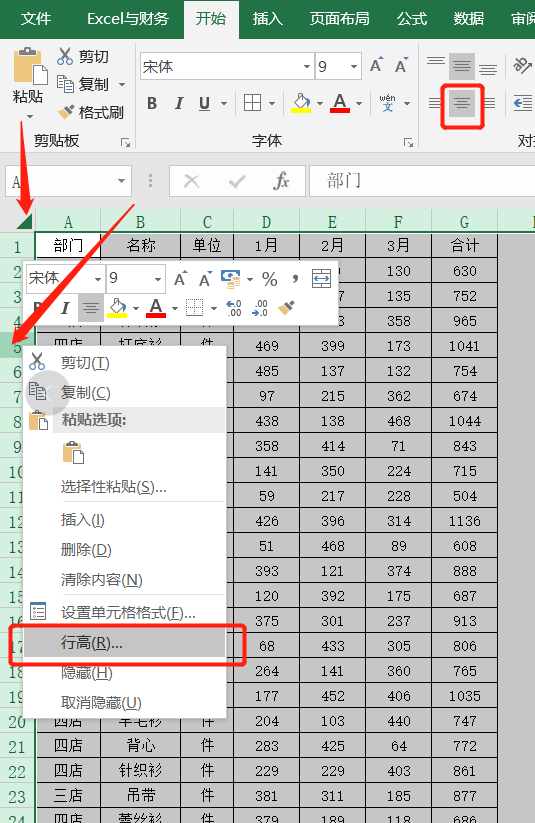Click the text orientation icon
This screenshot has height=823, width=535.
click(x=522, y=66)
